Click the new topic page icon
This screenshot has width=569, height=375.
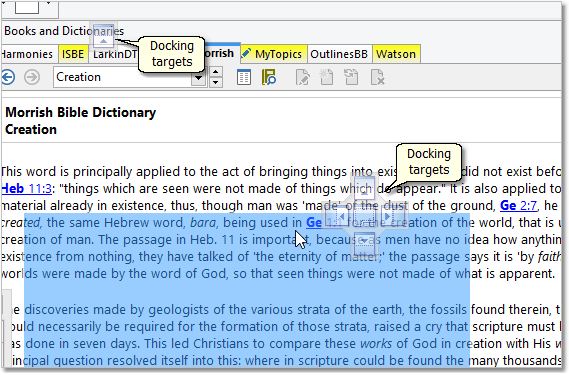click(x=326, y=77)
